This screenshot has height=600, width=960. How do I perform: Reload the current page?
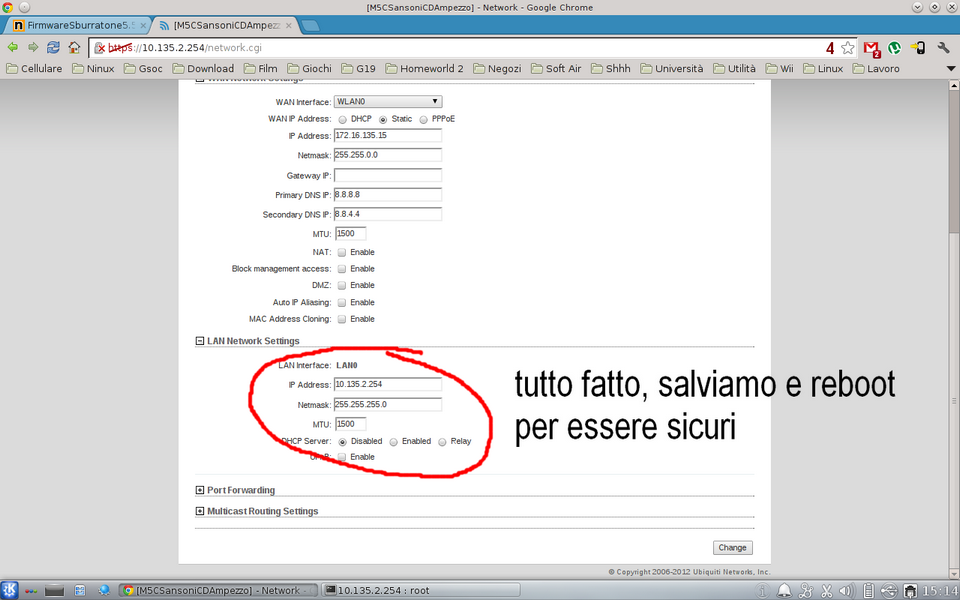click(x=53, y=47)
